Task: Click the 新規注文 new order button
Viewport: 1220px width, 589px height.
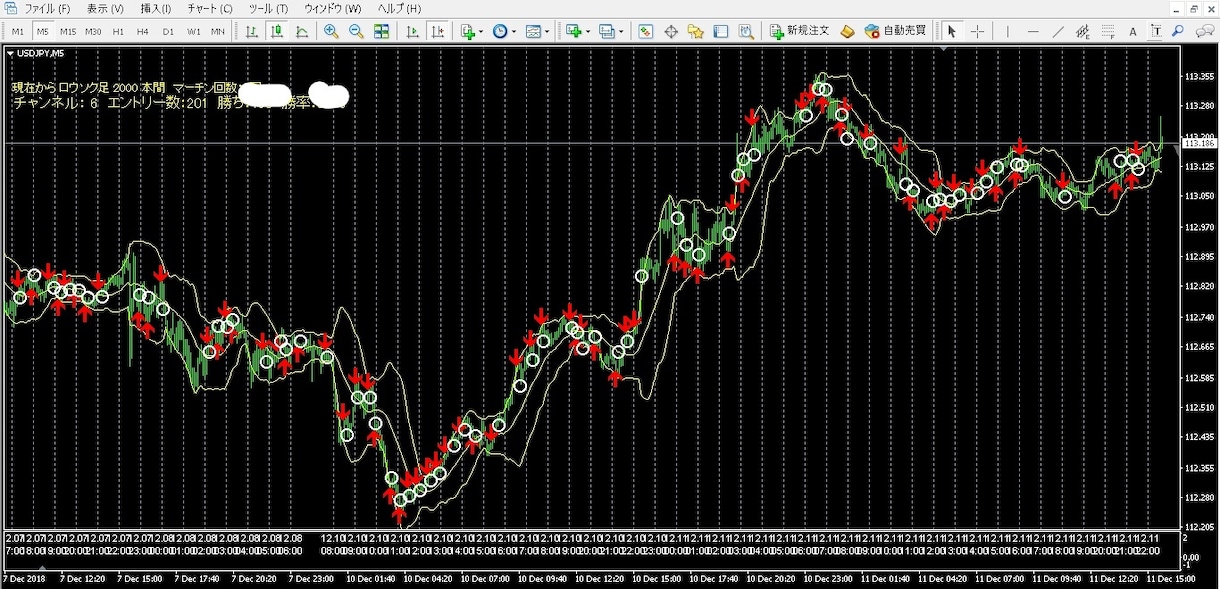Action: click(799, 31)
